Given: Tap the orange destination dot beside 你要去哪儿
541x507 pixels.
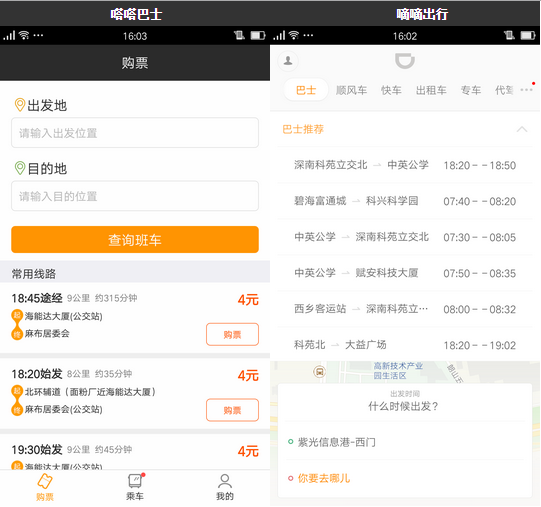Looking at the screenshot, I should (x=291, y=478).
